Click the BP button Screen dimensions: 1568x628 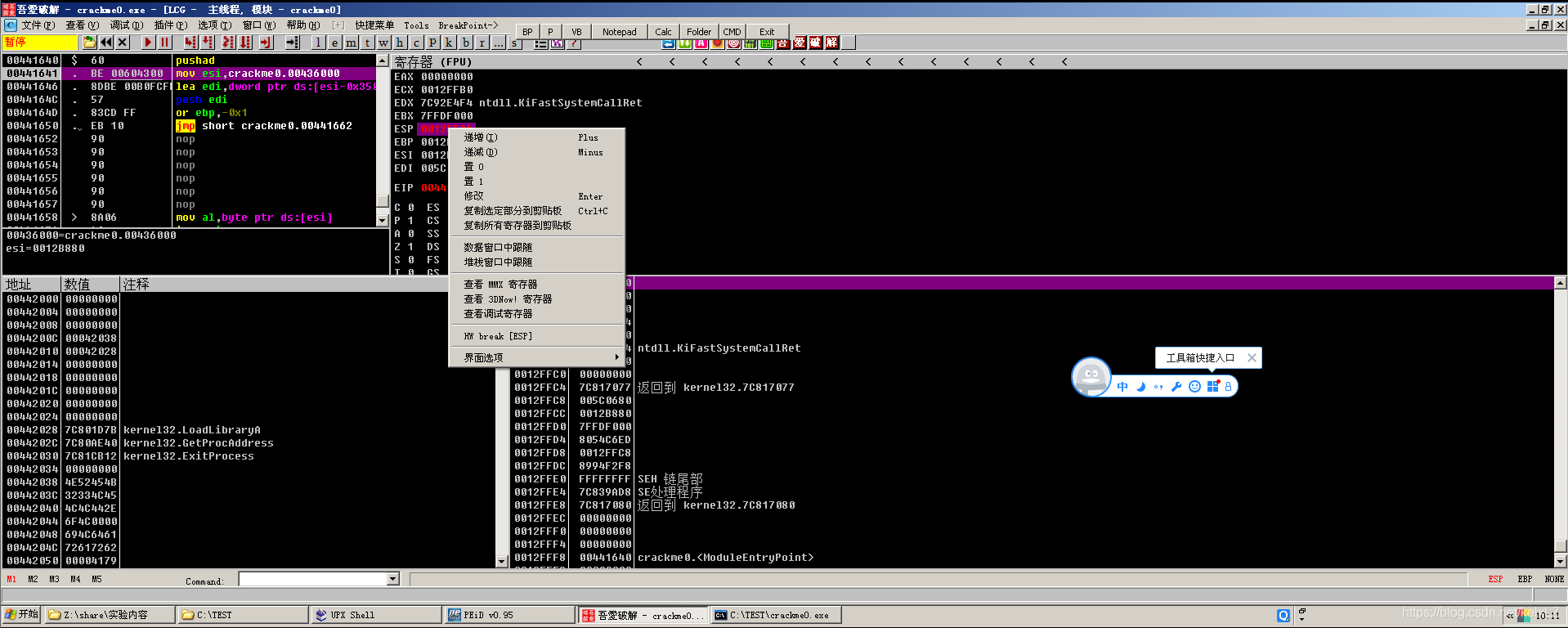[x=527, y=32]
